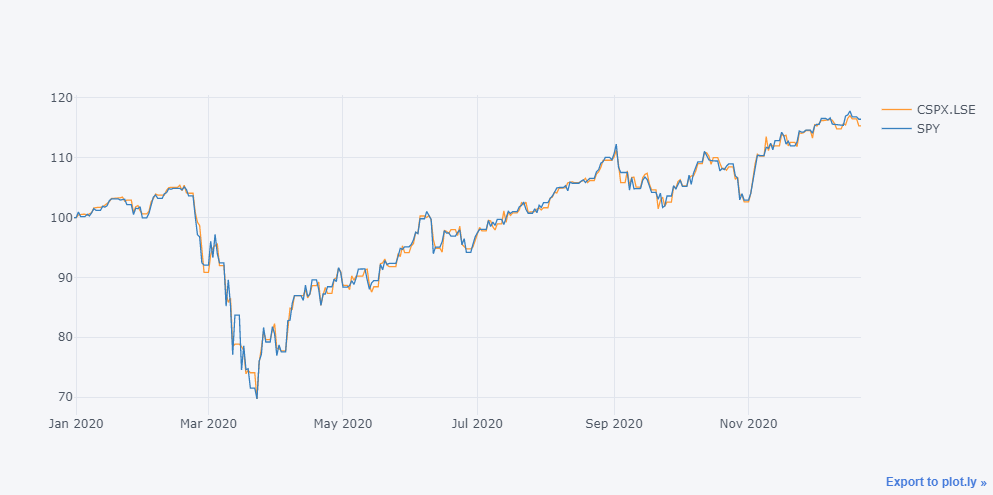Click the Jan 2020 x-axis label
Image resolution: width=993 pixels, height=495 pixels.
point(76,424)
